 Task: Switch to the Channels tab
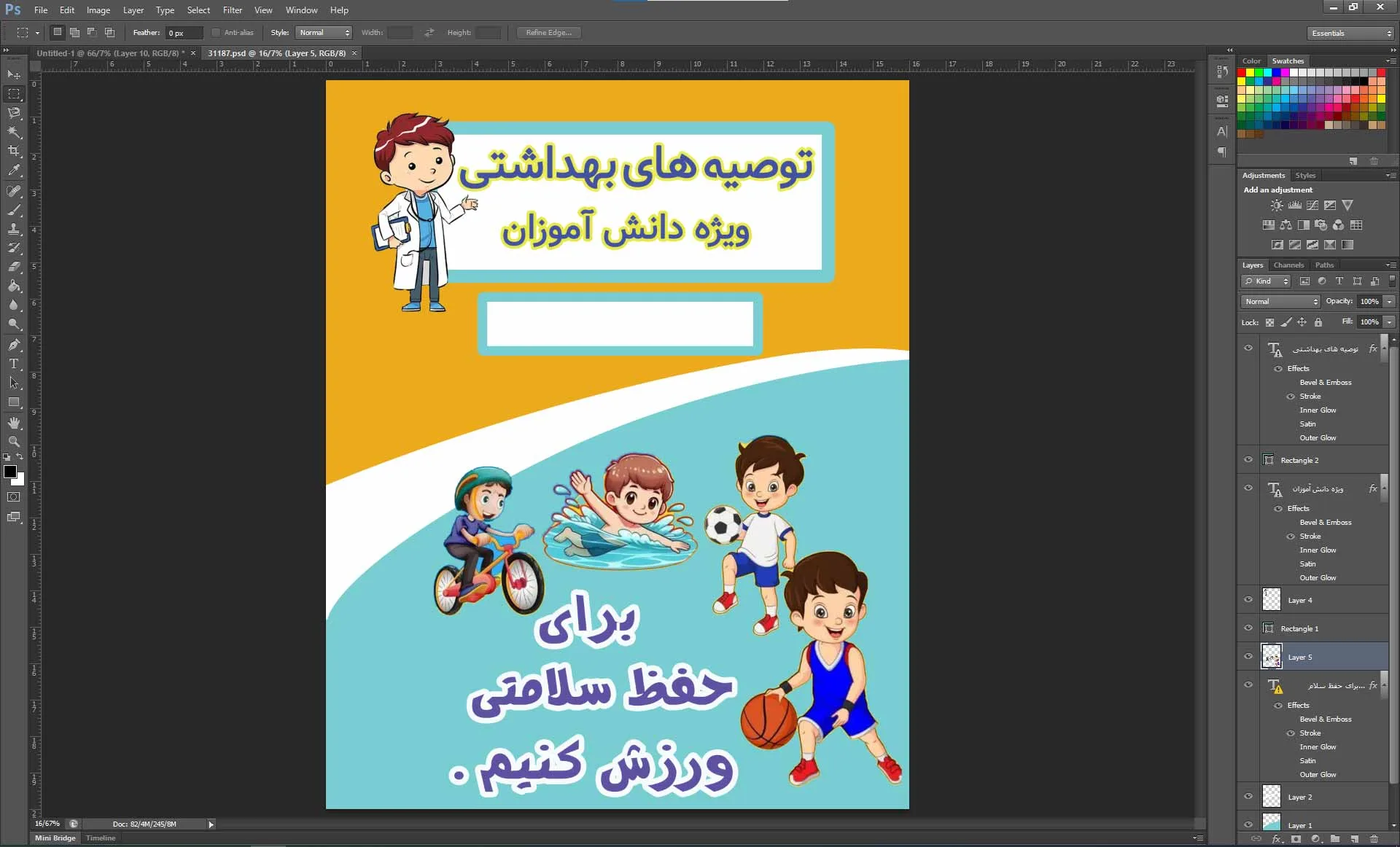pos(1288,265)
